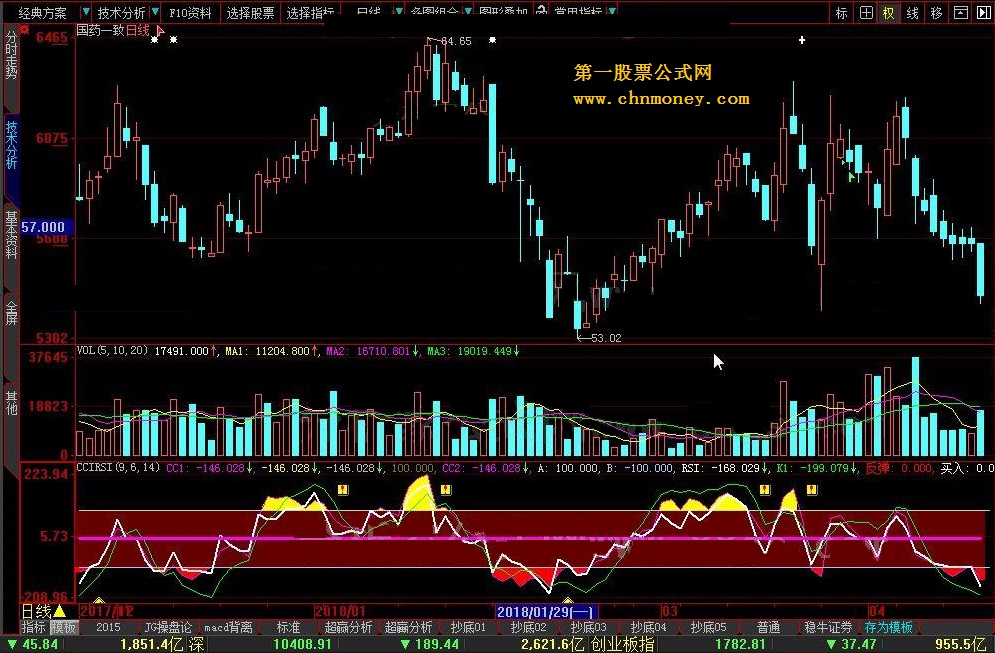Screen dimensions: 995x653
Task: Select the 抄底05 template tab
Action: pyautogui.click(x=708, y=628)
